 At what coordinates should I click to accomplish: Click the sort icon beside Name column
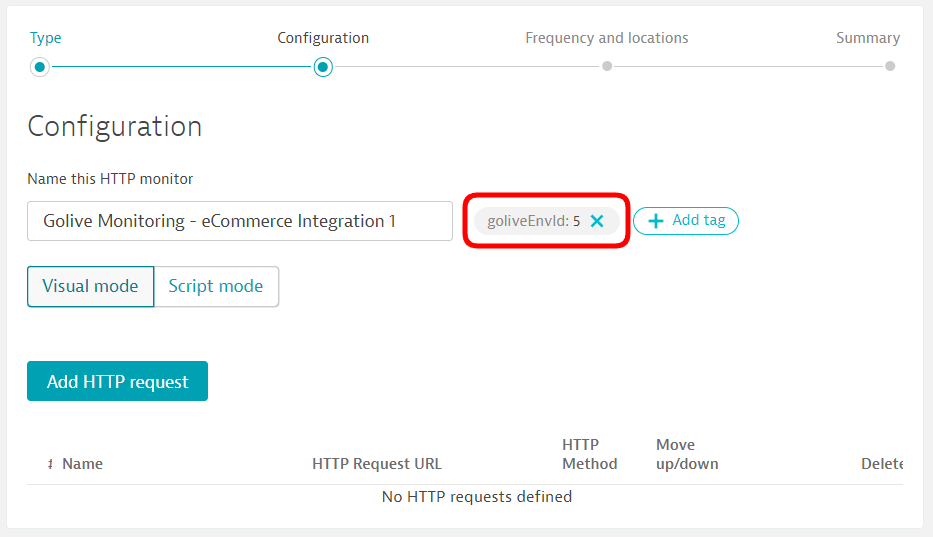coord(50,465)
